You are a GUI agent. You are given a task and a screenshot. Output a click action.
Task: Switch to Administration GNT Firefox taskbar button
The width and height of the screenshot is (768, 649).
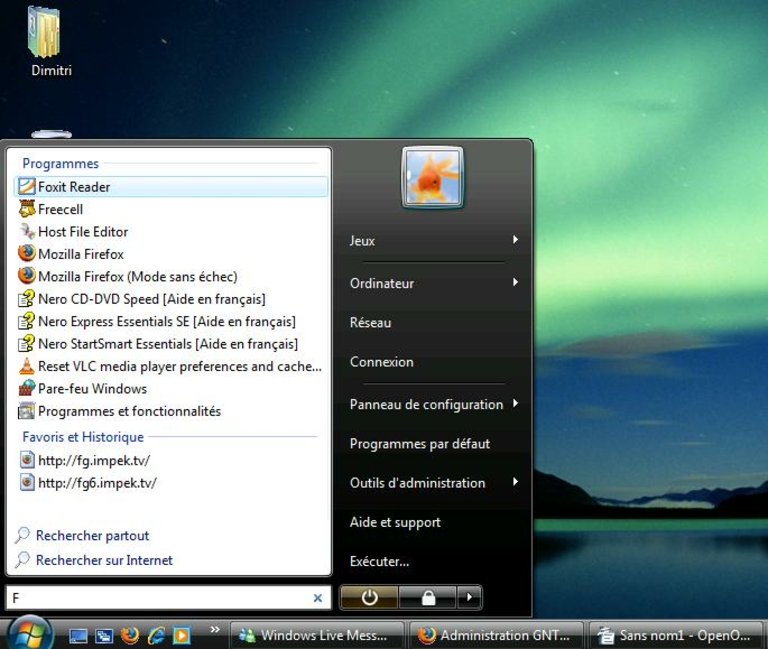[496, 636]
